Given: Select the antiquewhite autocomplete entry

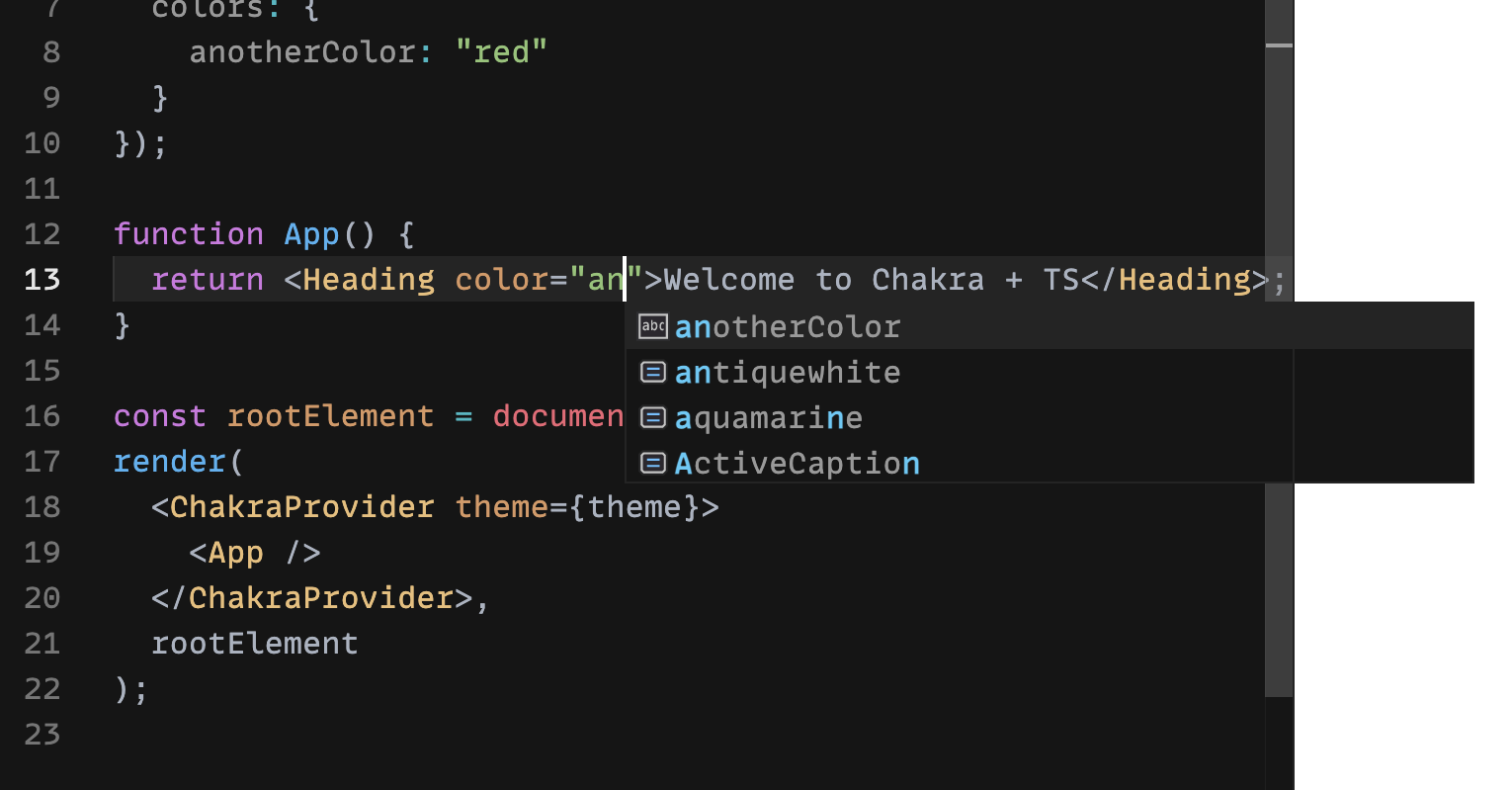Looking at the screenshot, I should 788,372.
